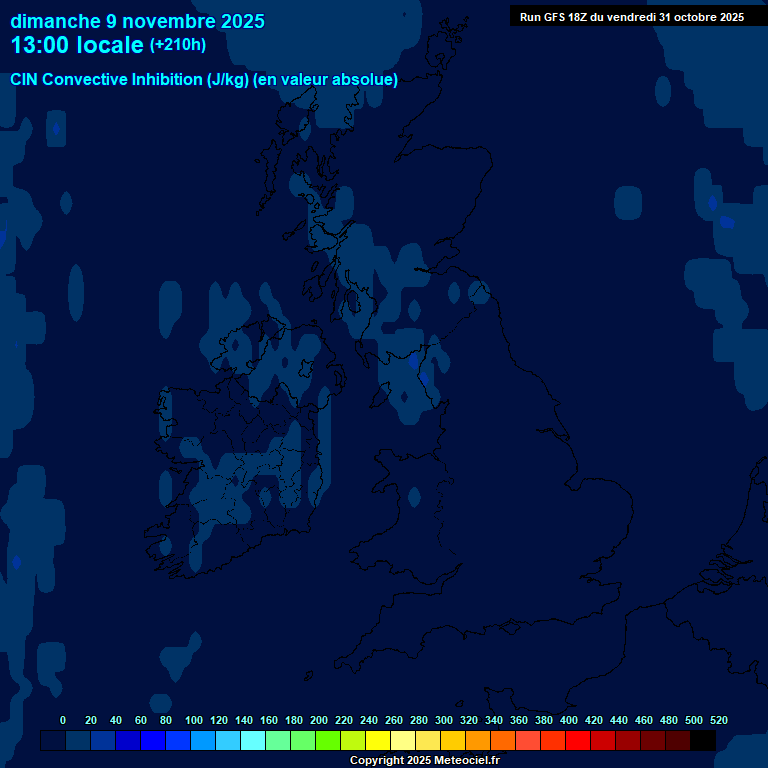Click the legend value label '200'
Image resolution: width=768 pixels, height=768 pixels.
[x=319, y=720]
